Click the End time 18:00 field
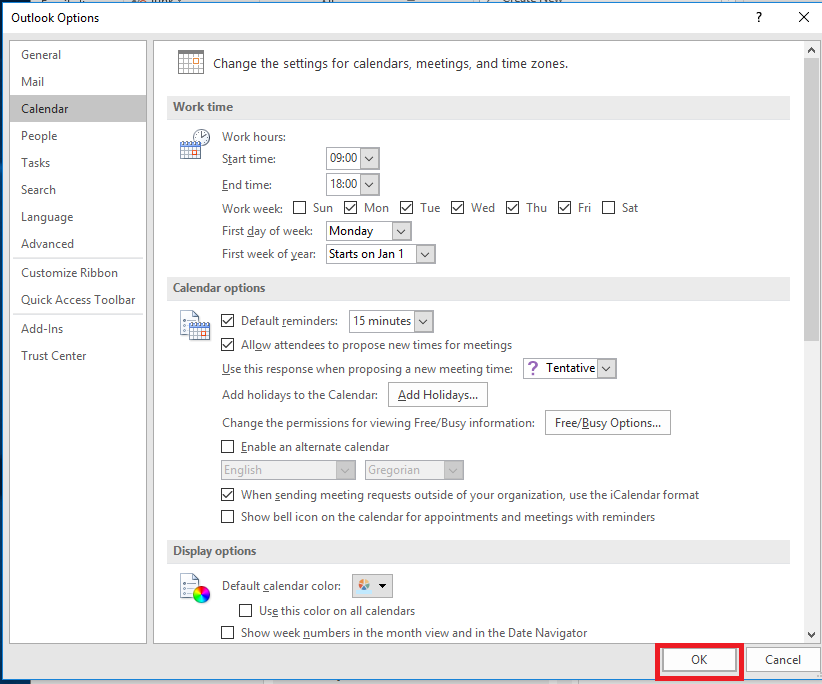Screen dimensions: 822x684 tap(343, 184)
